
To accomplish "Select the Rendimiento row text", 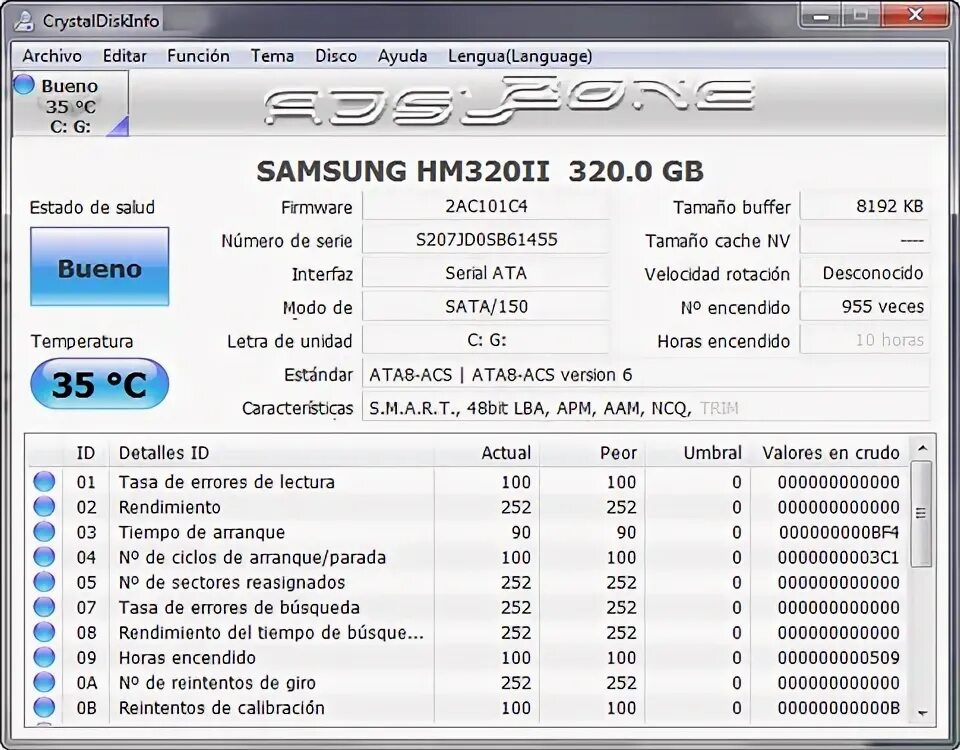I will point(170,507).
